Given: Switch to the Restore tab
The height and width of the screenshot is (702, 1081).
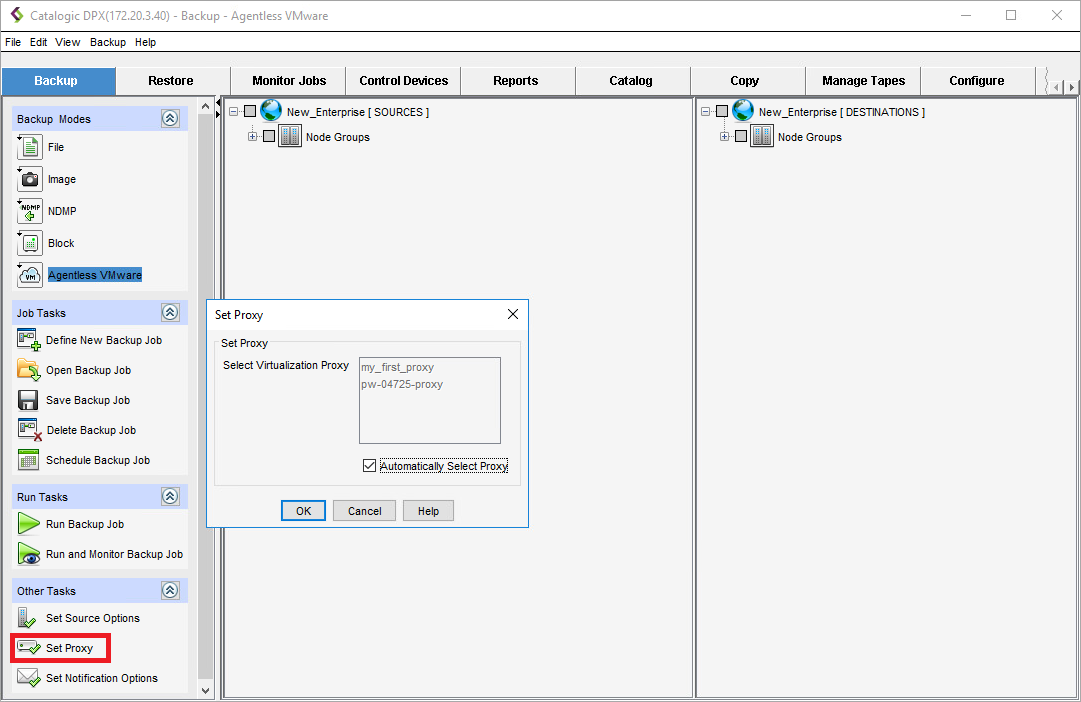Looking at the screenshot, I should (171, 81).
